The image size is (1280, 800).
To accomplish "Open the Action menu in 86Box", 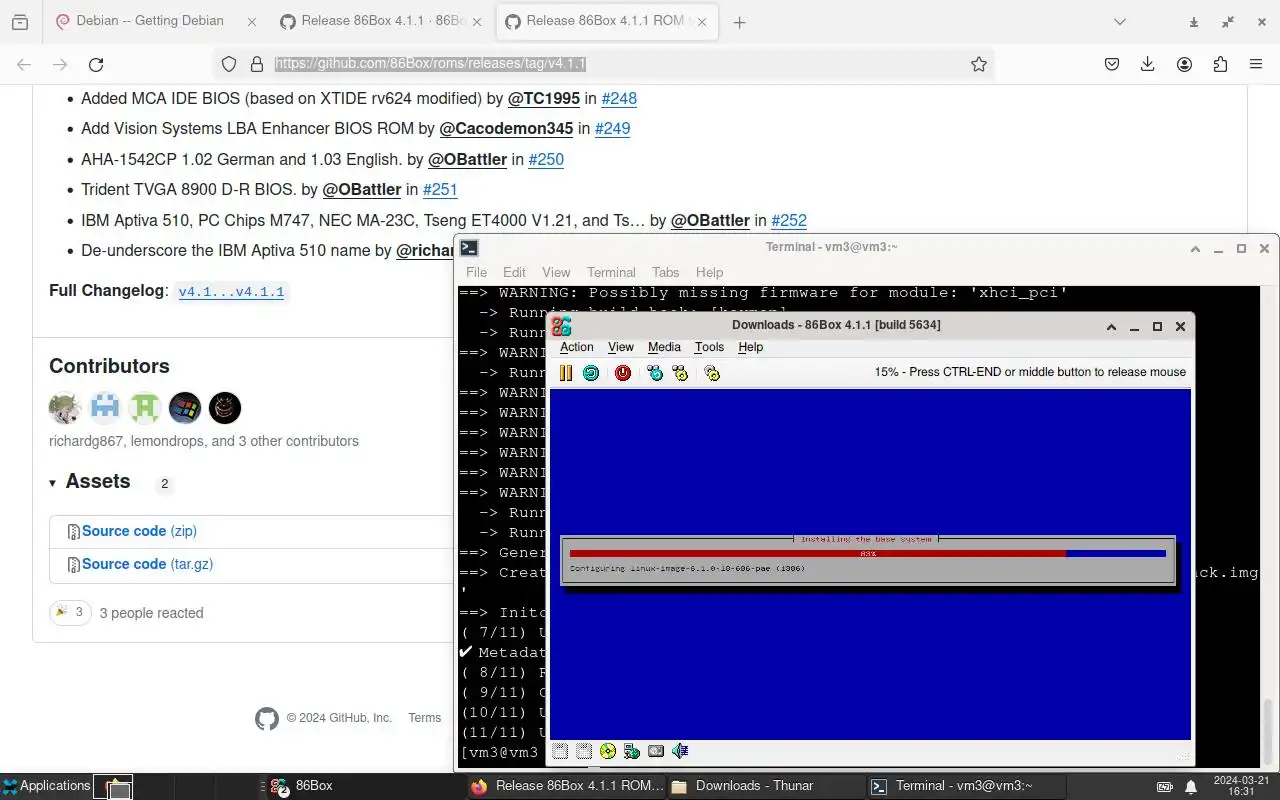I will point(576,347).
